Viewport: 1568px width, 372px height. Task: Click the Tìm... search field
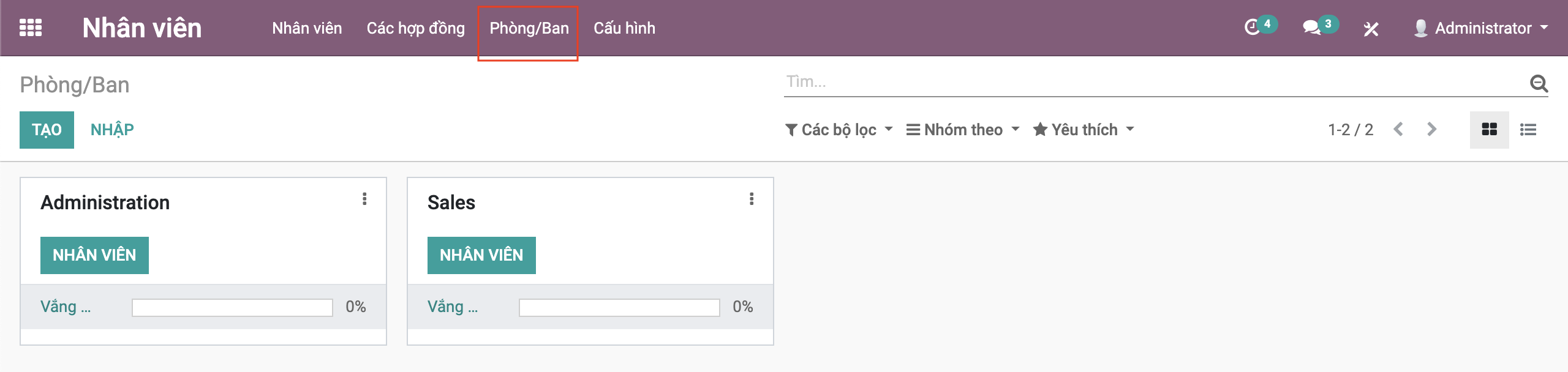(x=1151, y=82)
